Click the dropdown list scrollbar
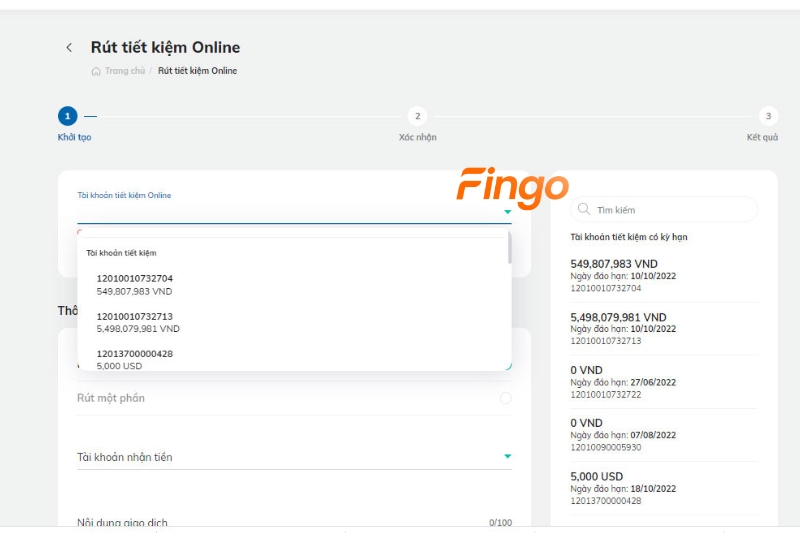 coord(509,248)
